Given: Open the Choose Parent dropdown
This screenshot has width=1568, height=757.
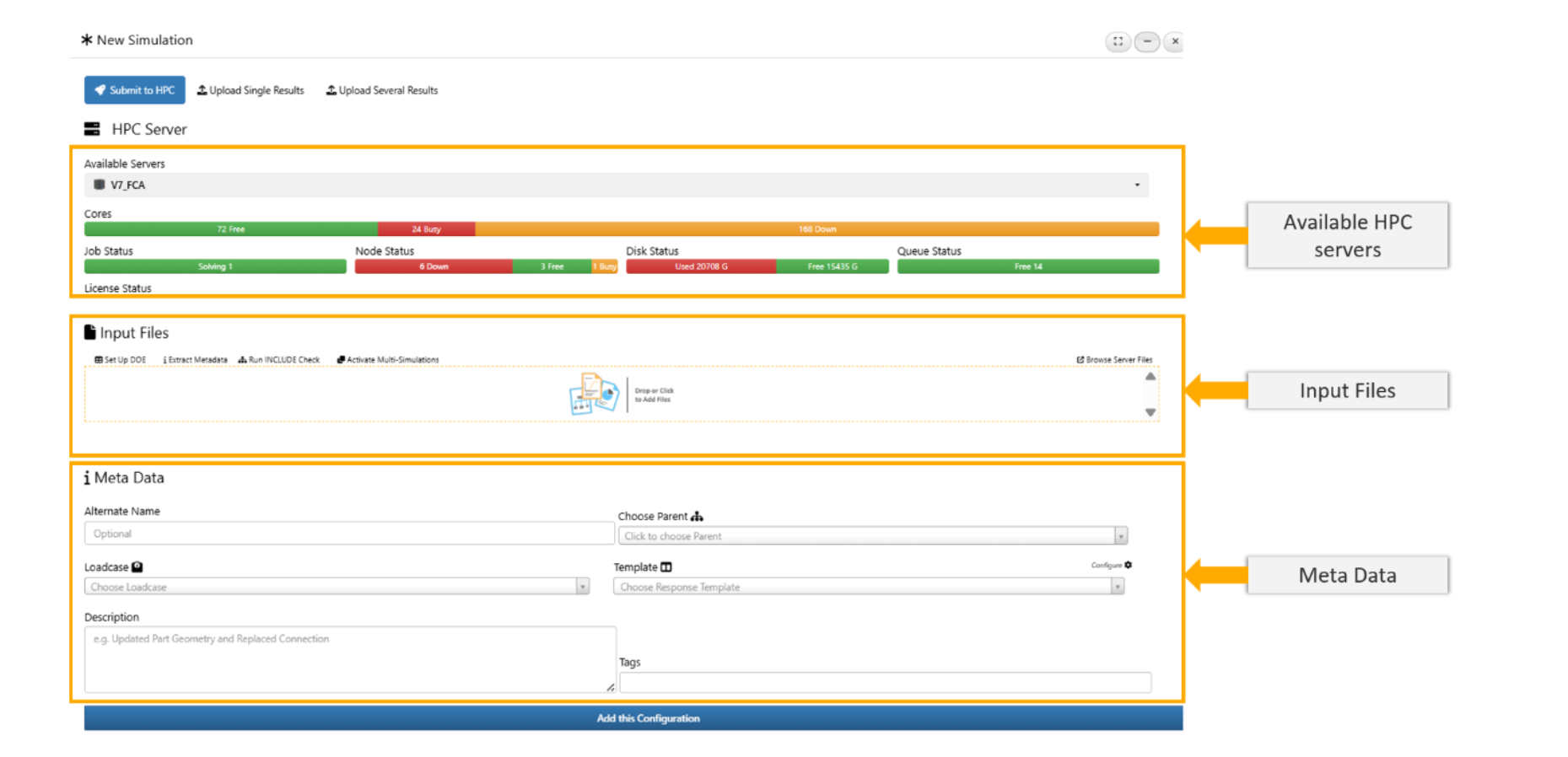Looking at the screenshot, I should [1121, 536].
